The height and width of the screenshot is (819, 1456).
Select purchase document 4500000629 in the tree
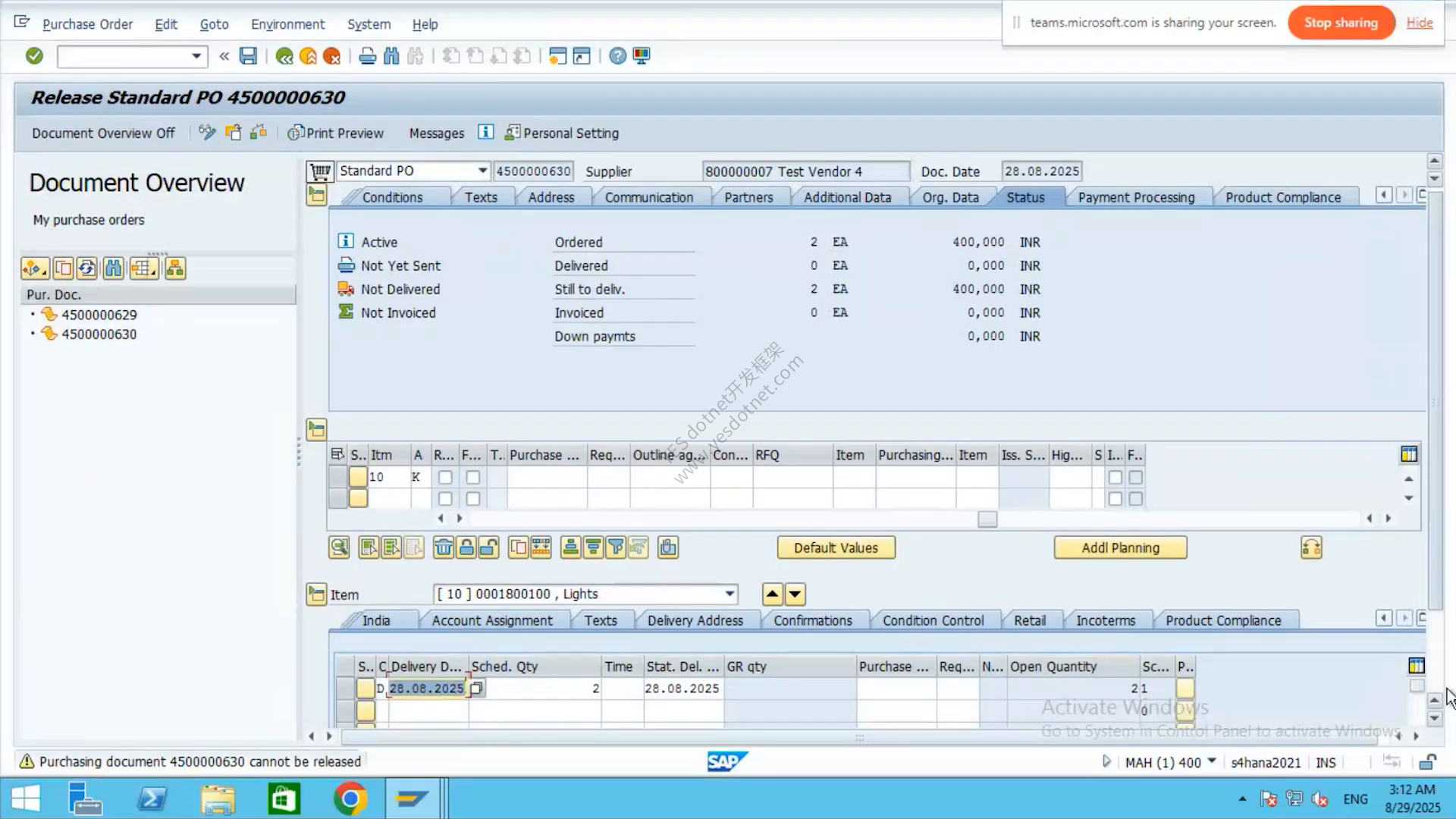click(x=99, y=315)
